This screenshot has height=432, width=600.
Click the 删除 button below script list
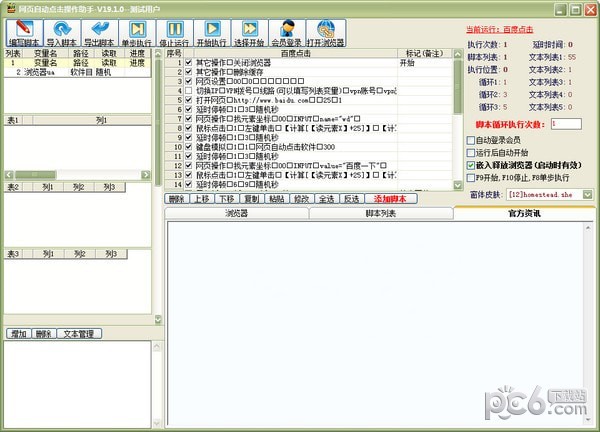[x=176, y=199]
